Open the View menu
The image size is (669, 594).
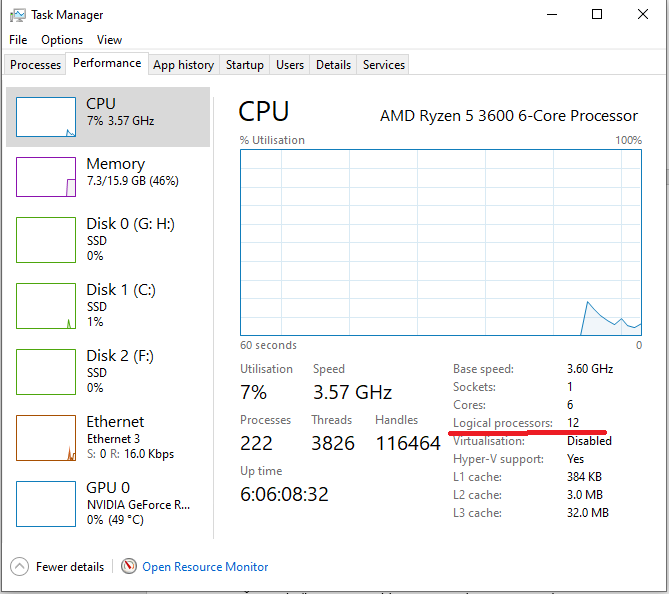[x=109, y=40]
